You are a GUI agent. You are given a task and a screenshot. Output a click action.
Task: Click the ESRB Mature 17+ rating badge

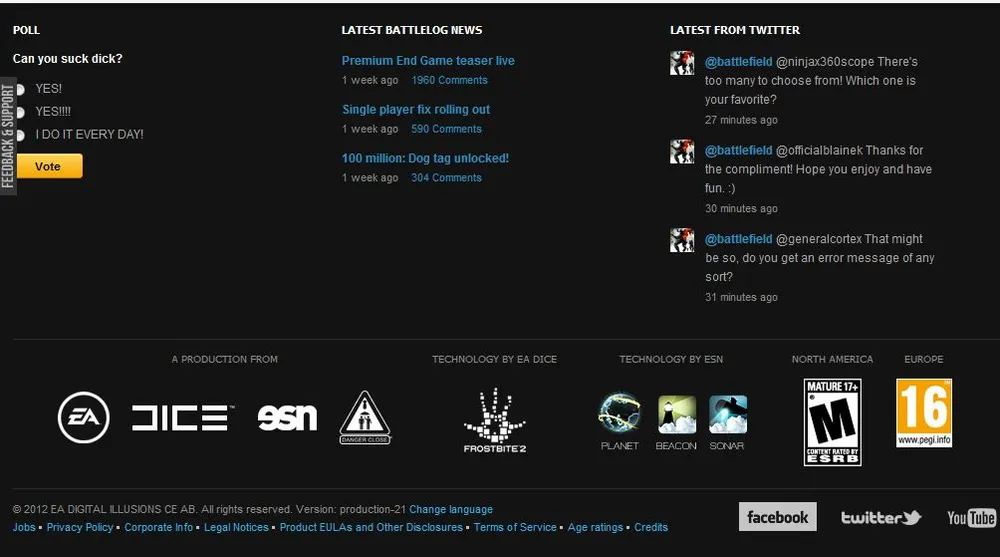pos(832,422)
